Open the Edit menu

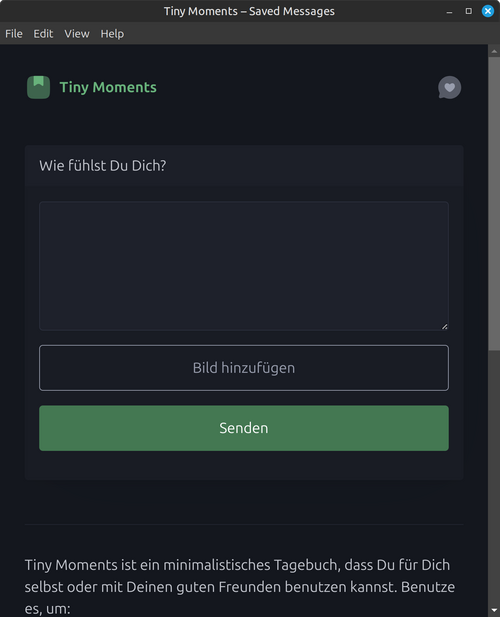(43, 34)
